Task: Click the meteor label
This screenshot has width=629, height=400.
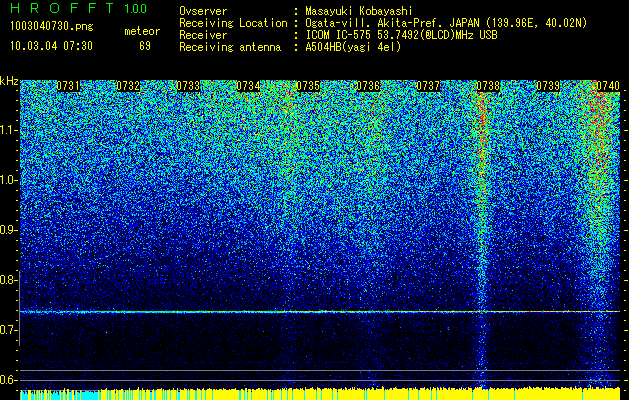Action: click(142, 31)
